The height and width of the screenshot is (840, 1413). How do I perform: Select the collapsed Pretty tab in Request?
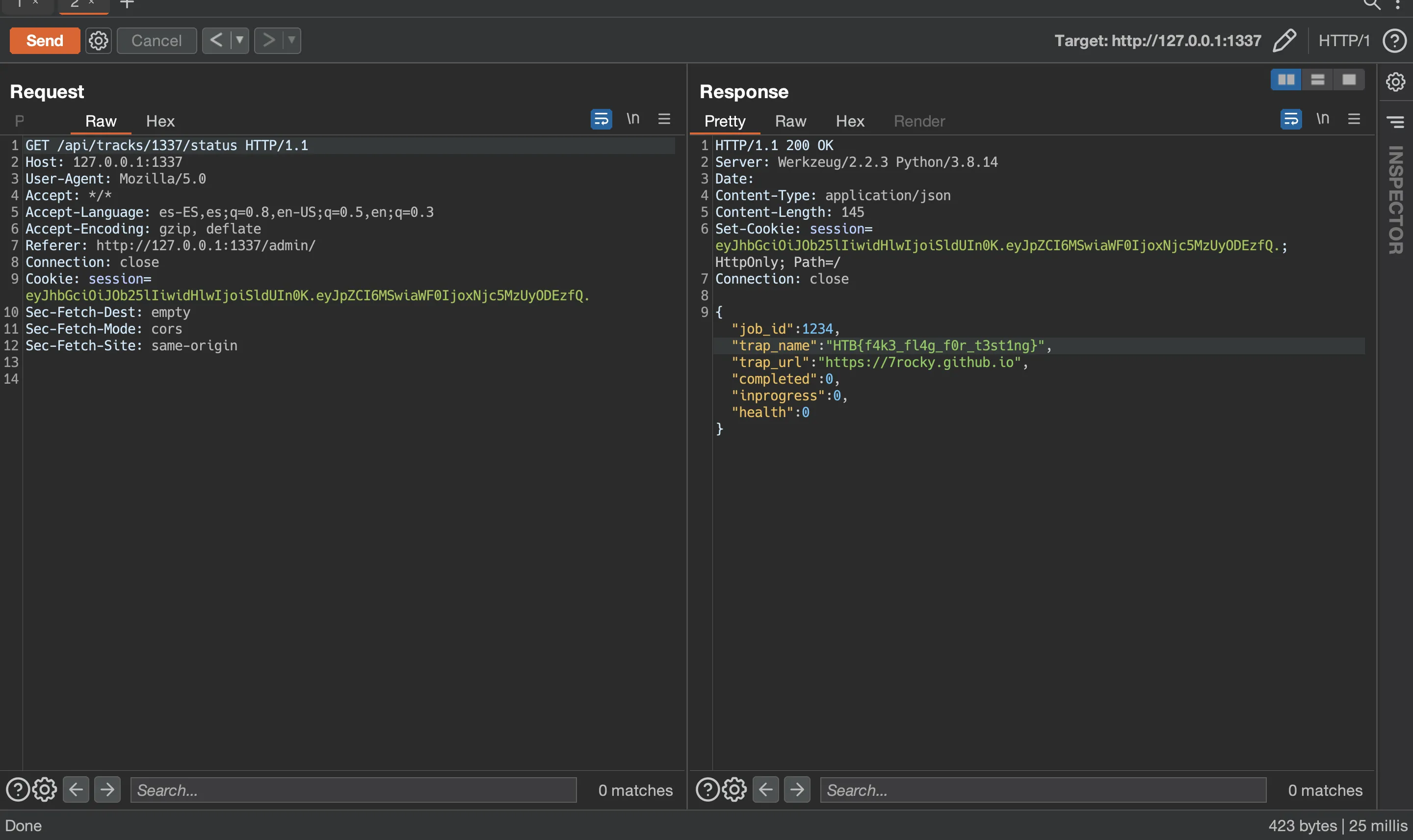[19, 121]
